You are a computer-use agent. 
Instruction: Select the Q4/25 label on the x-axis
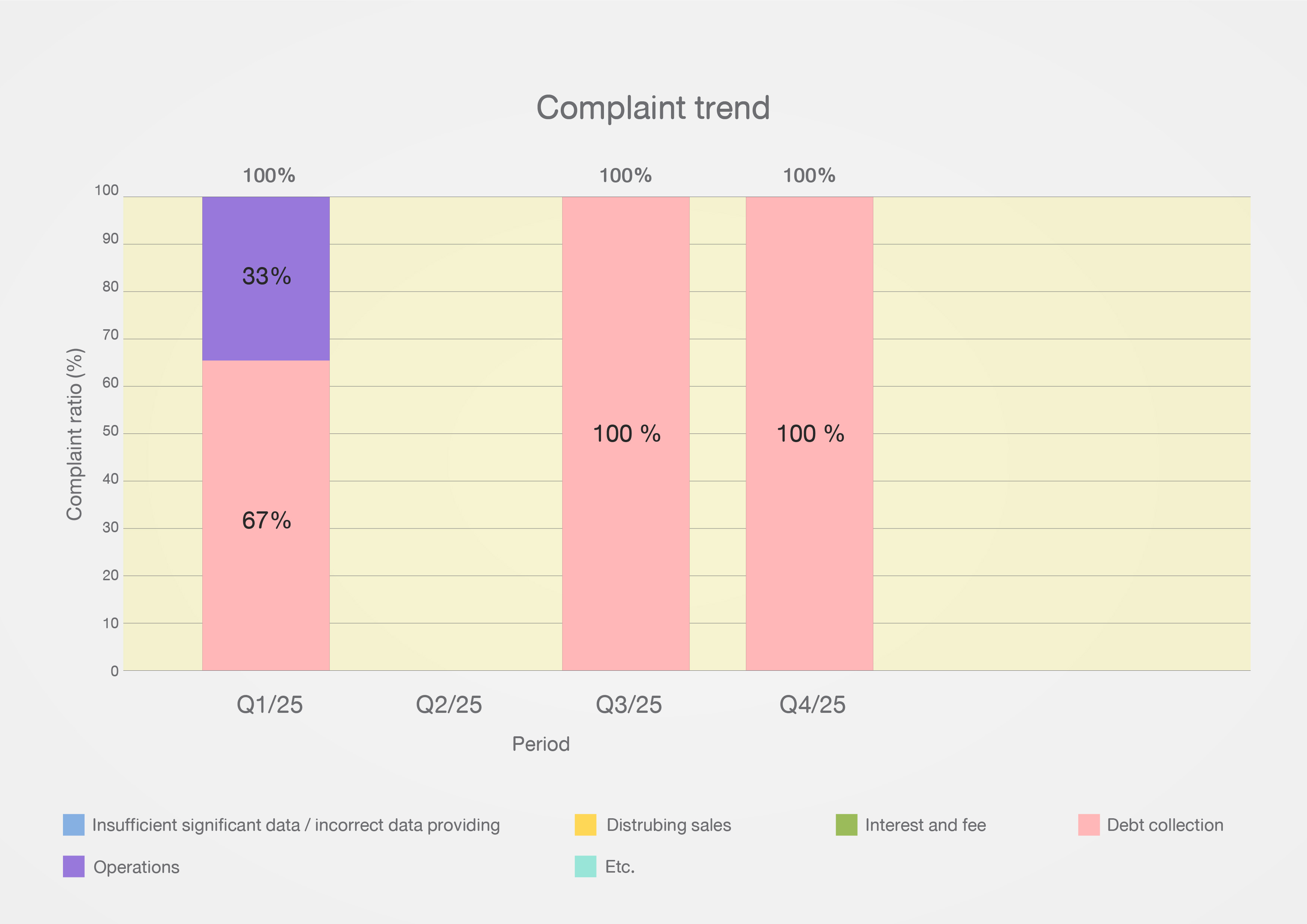point(812,704)
